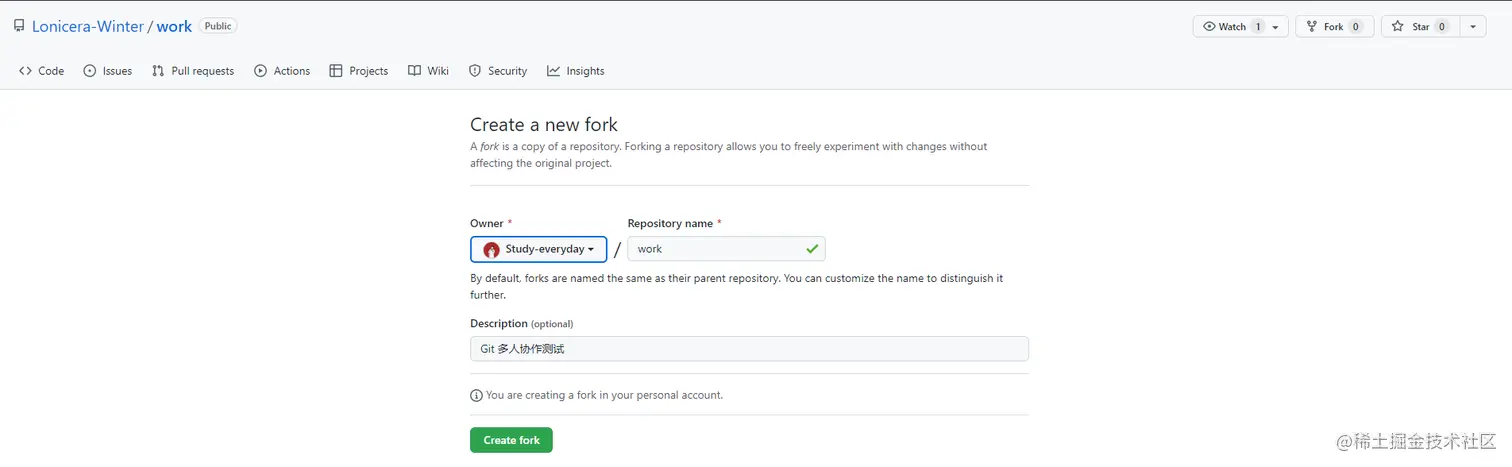Viewport: 1512px width, 467px height.
Task: Open the Insights tab
Action: [x=575, y=71]
